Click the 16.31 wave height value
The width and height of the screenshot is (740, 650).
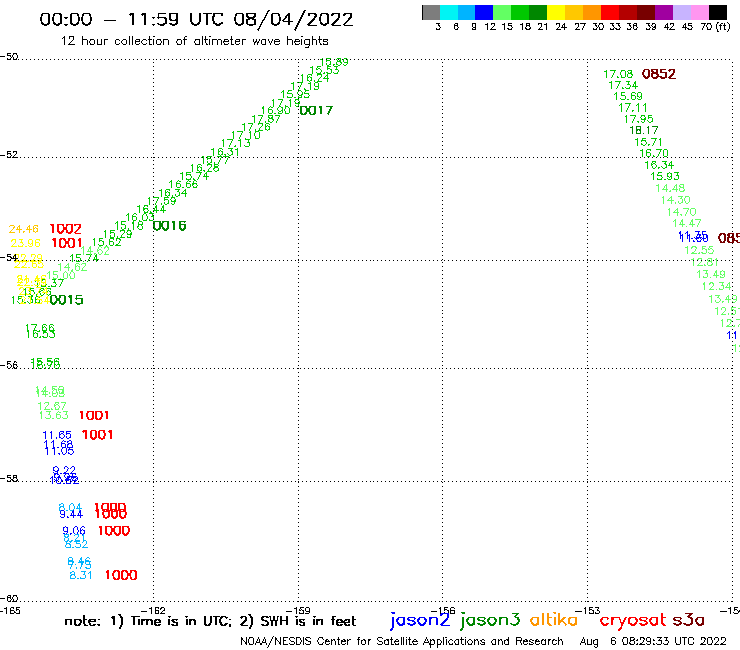[x=225, y=152]
